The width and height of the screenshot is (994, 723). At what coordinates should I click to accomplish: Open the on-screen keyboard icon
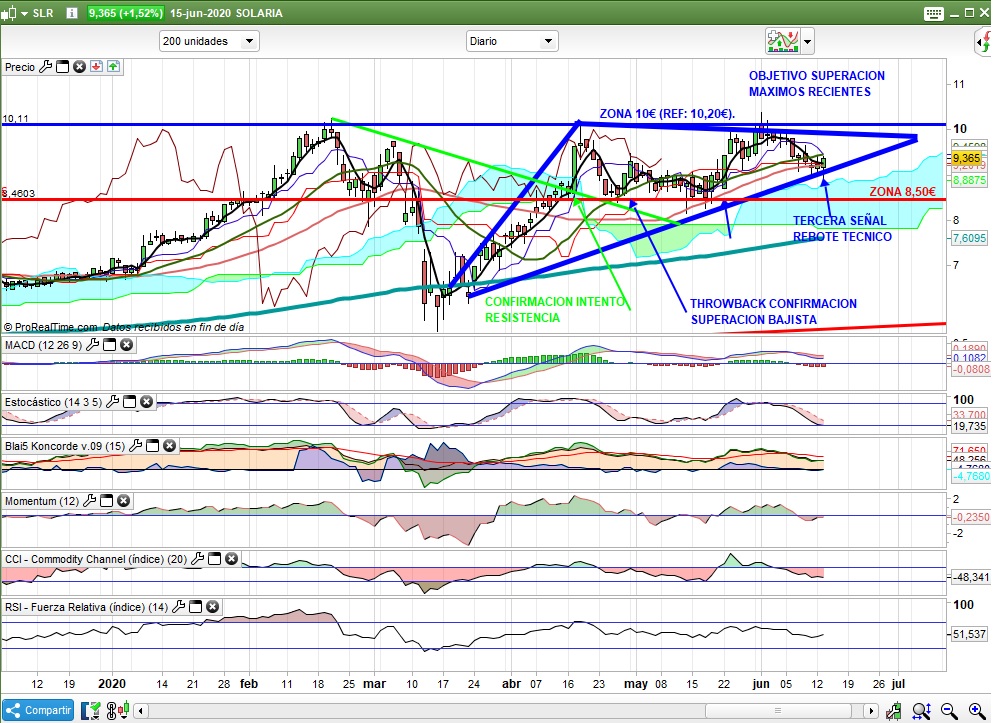(934, 13)
